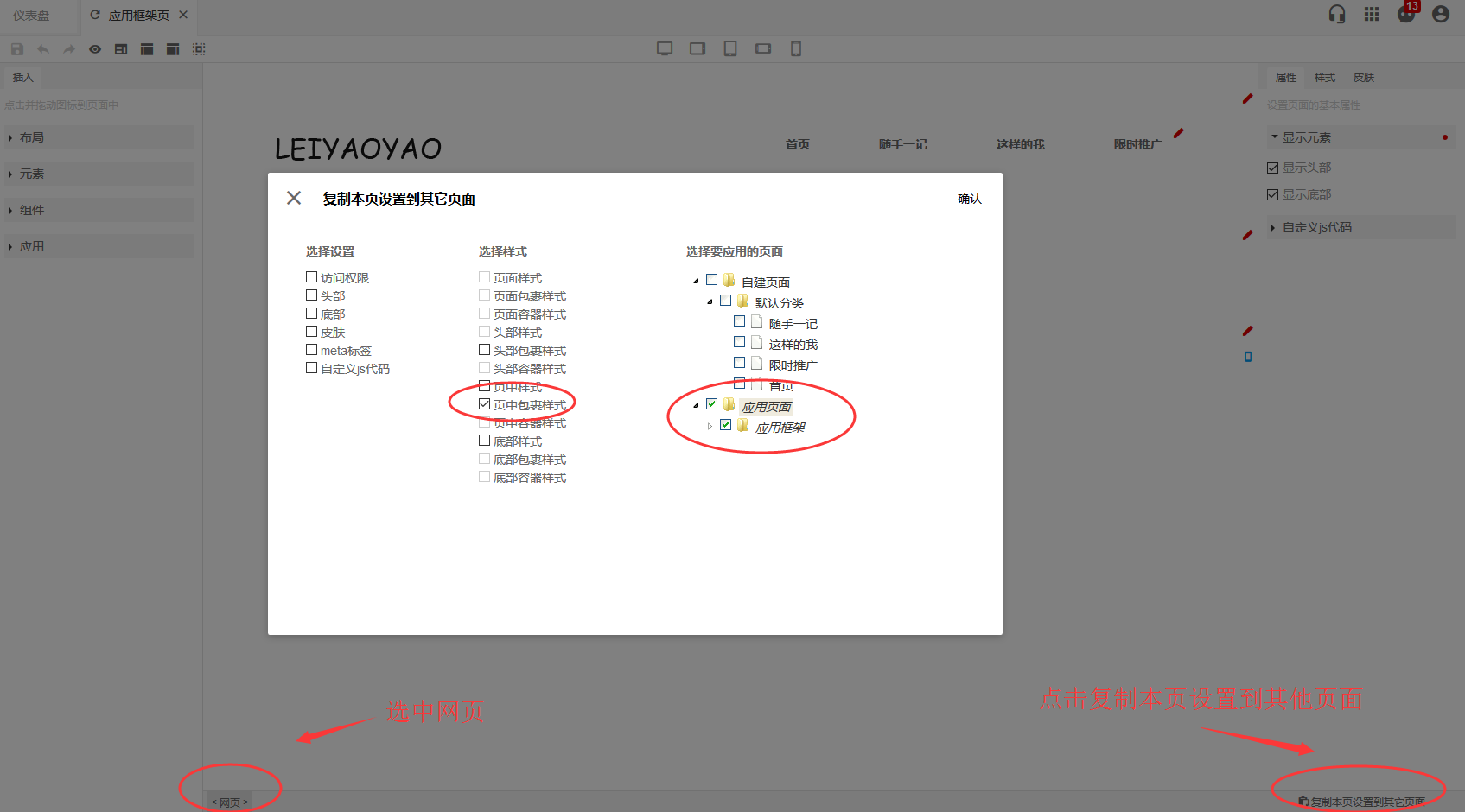
Task: Click the save disk icon
Action: coord(17,49)
